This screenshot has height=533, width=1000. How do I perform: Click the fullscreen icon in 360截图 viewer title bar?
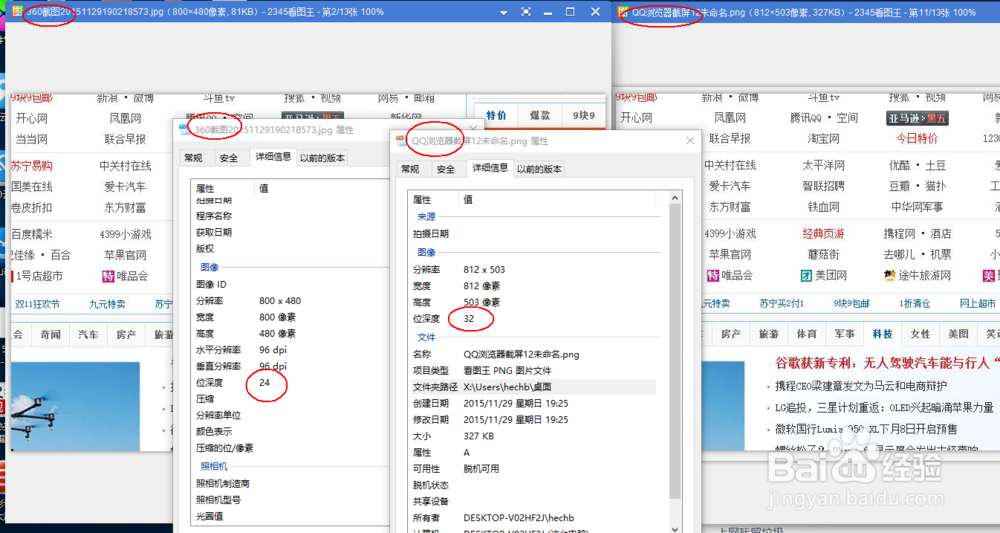526,11
